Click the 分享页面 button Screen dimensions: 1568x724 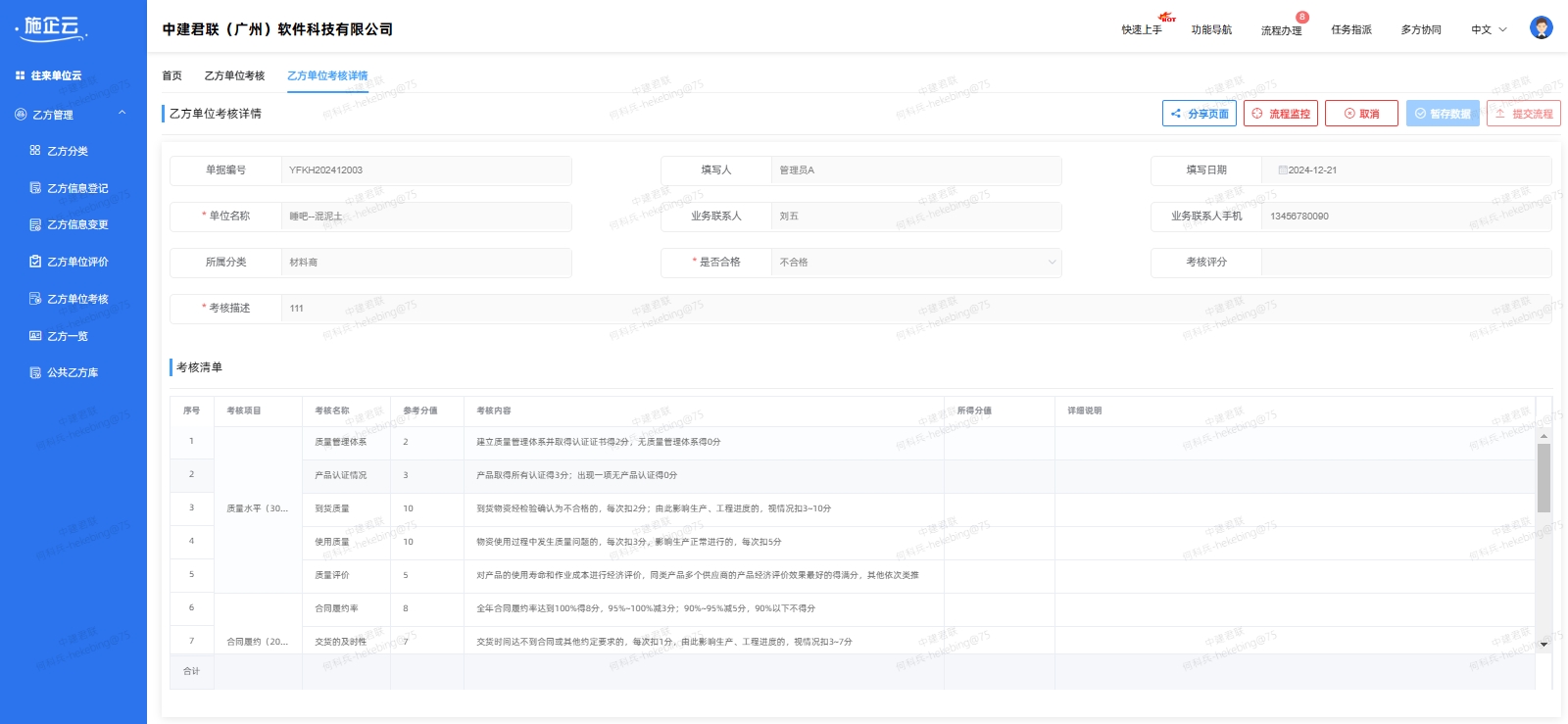[1199, 114]
